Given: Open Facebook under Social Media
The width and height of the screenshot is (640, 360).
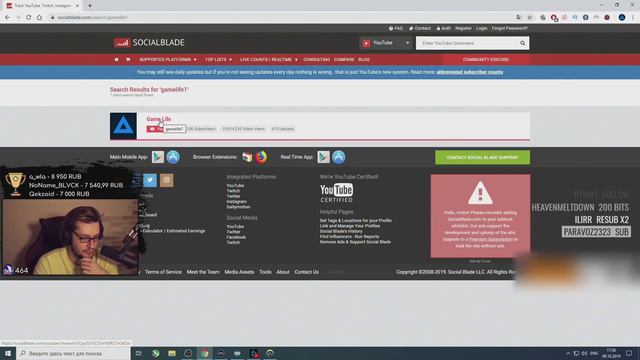Looking at the screenshot, I should pyautogui.click(x=236, y=237).
